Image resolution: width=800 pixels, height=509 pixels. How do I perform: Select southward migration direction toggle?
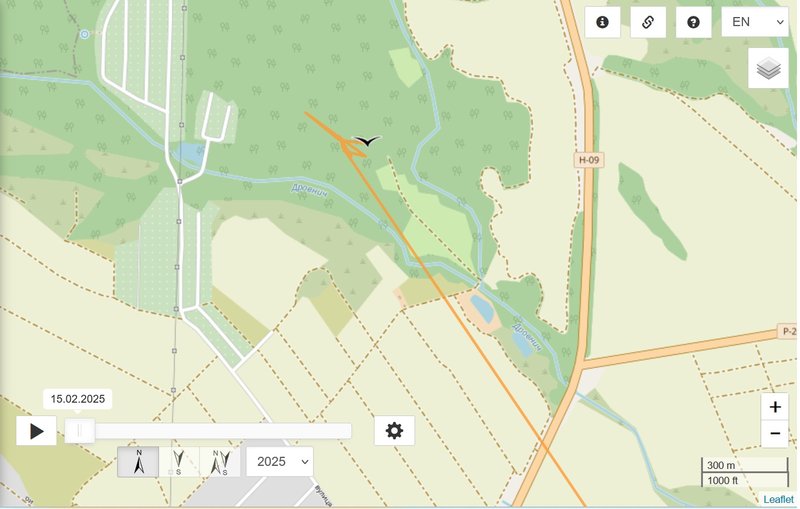tap(179, 462)
